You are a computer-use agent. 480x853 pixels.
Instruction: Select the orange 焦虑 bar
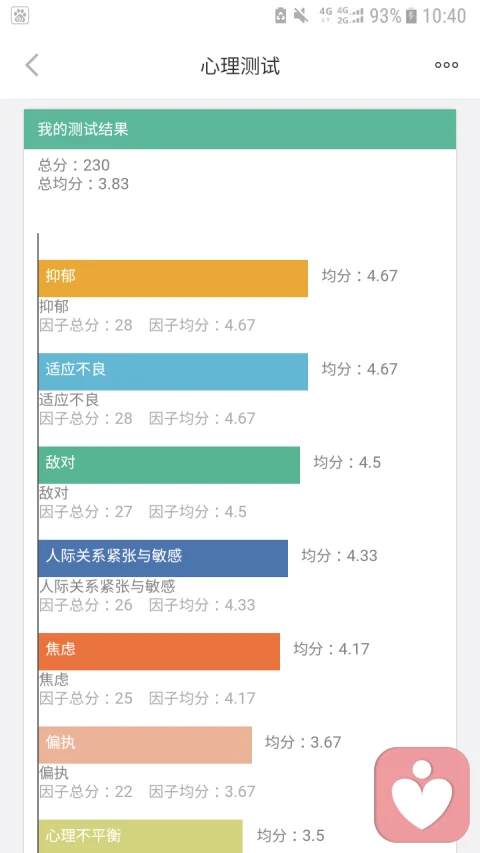[159, 651]
